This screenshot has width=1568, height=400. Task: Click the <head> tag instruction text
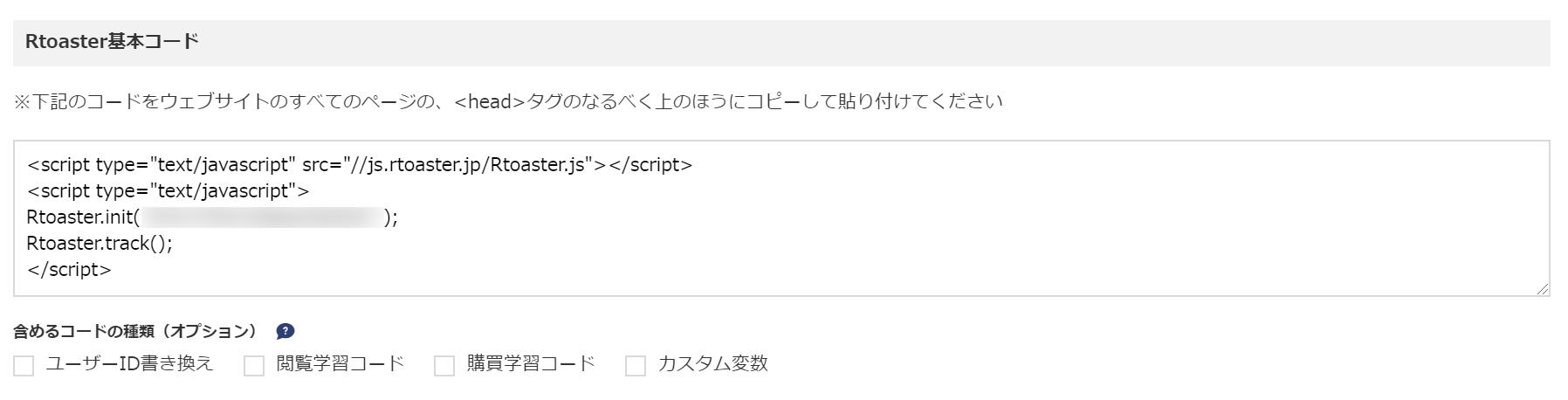(508, 102)
